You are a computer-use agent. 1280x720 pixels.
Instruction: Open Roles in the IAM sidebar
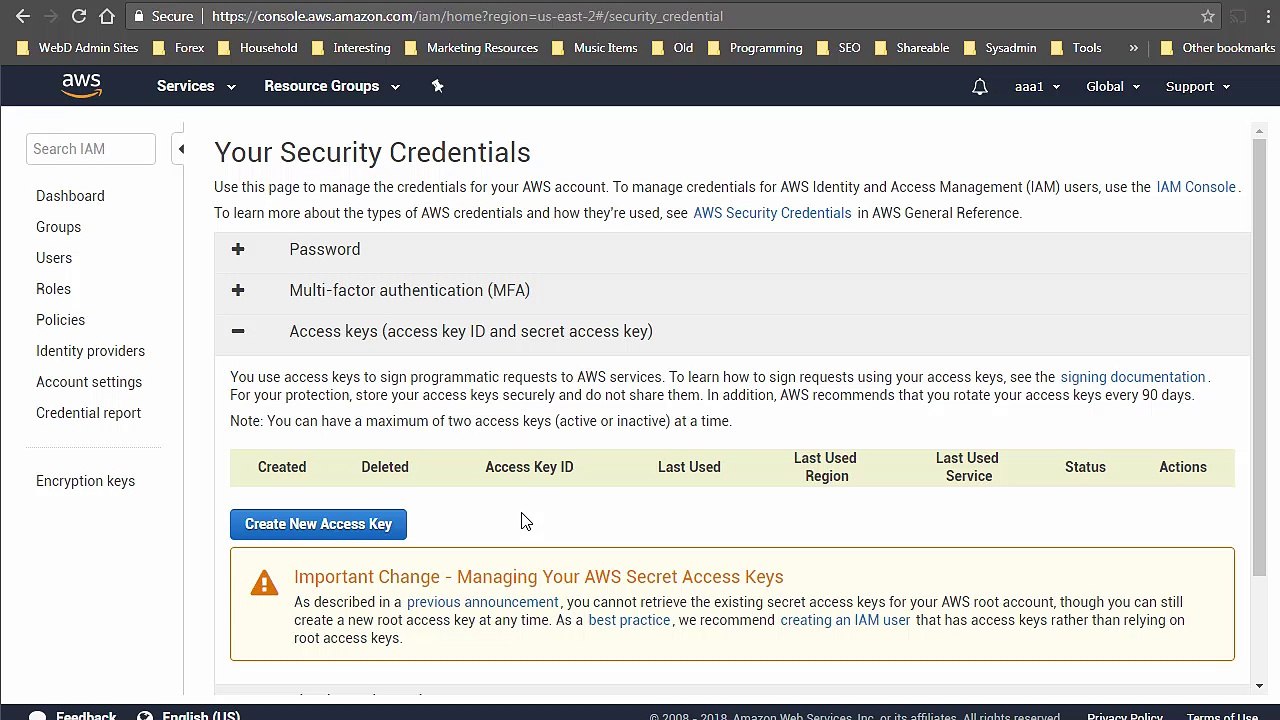(53, 289)
